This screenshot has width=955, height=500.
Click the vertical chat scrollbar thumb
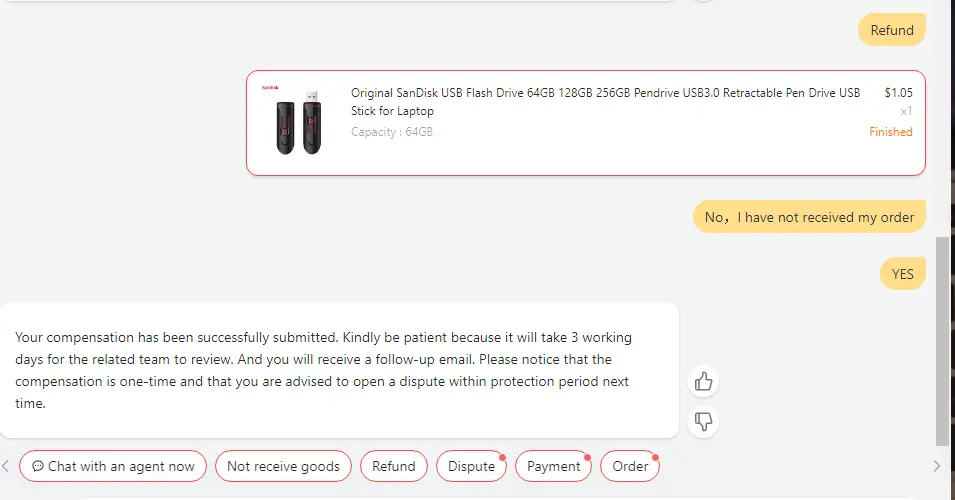[x=942, y=341]
